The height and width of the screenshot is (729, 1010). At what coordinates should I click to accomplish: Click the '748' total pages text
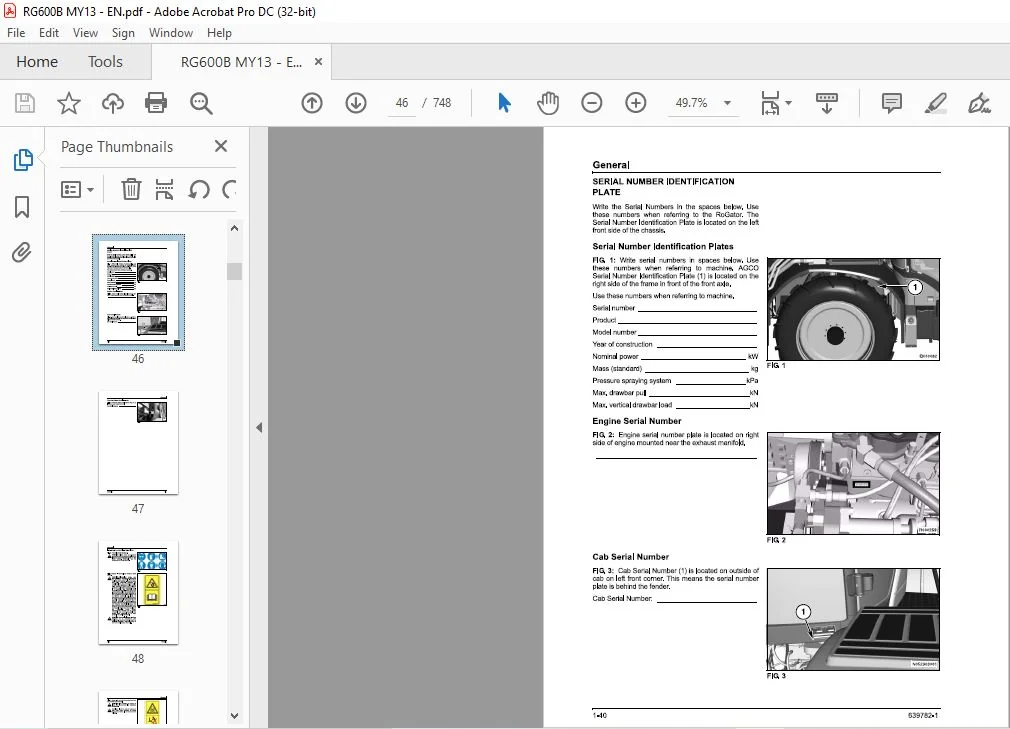click(442, 103)
